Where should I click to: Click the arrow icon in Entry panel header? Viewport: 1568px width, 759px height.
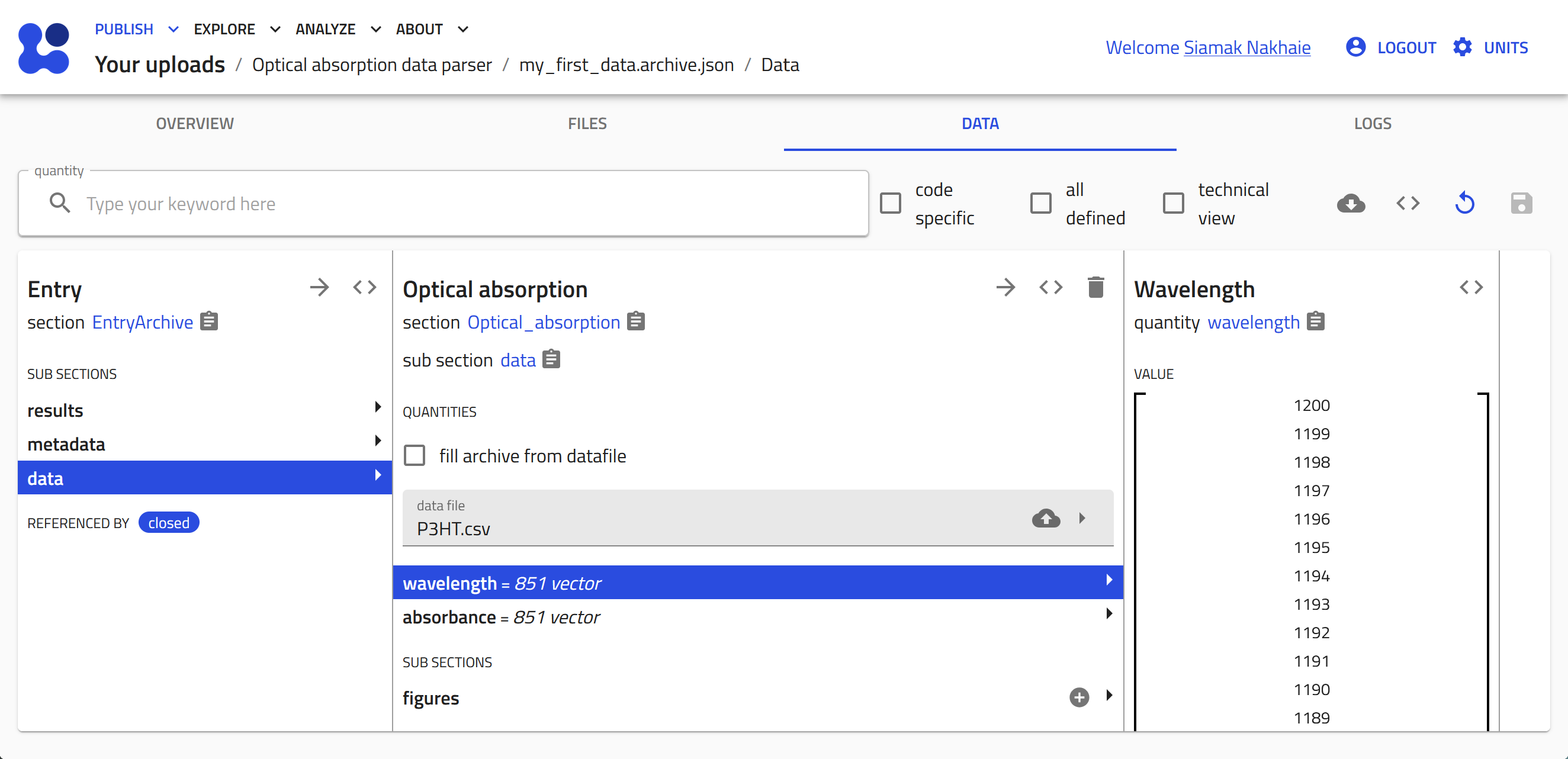(x=319, y=287)
